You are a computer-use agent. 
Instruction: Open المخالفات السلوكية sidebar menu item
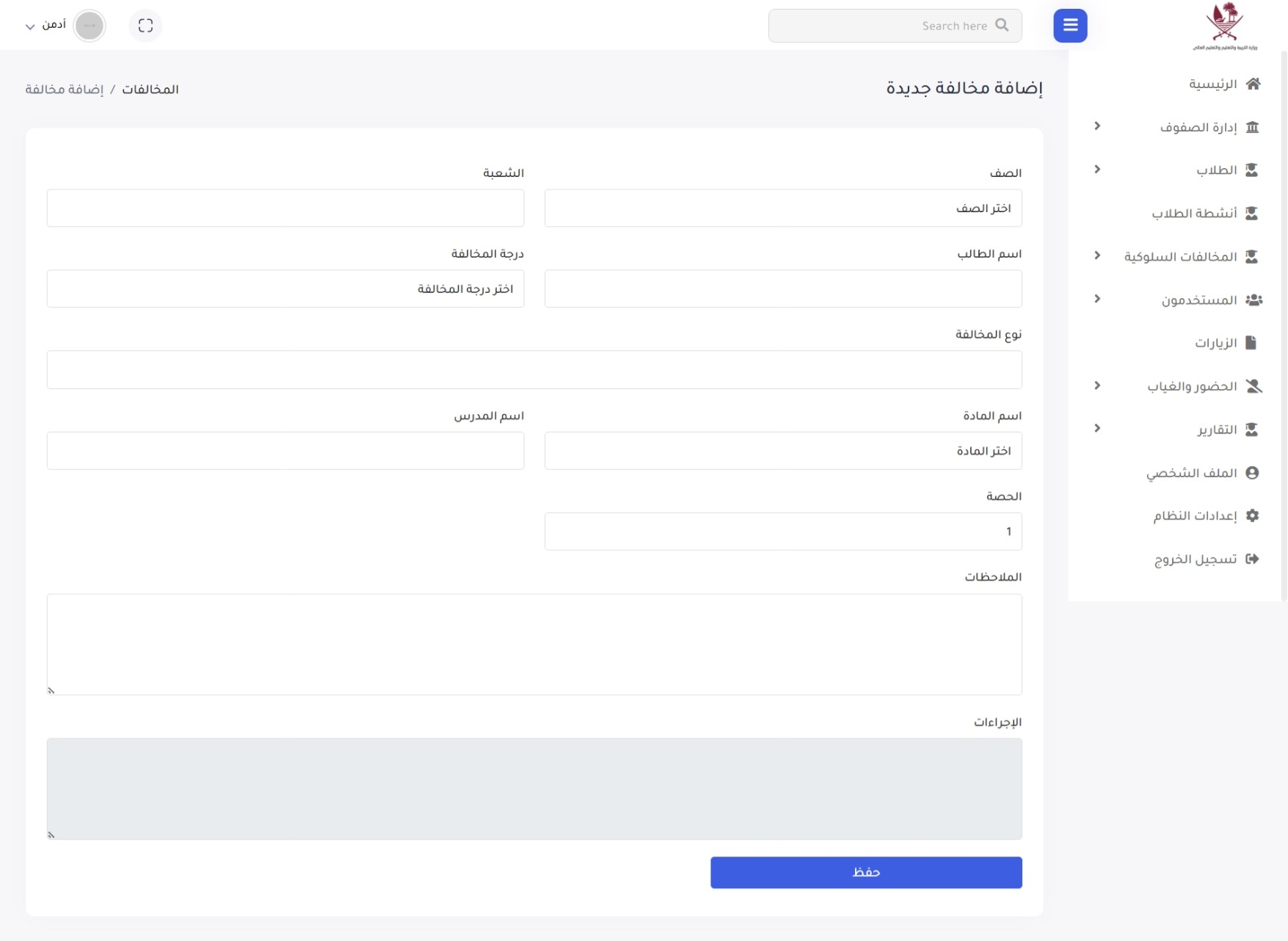tap(1180, 257)
